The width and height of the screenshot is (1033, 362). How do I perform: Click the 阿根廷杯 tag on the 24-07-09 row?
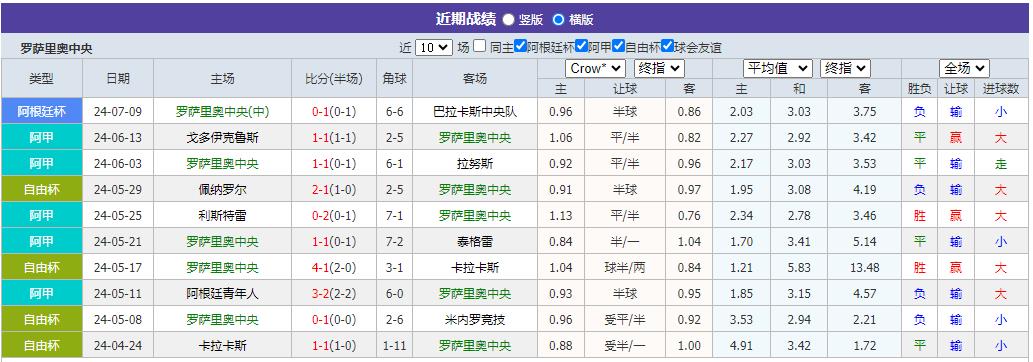point(42,111)
